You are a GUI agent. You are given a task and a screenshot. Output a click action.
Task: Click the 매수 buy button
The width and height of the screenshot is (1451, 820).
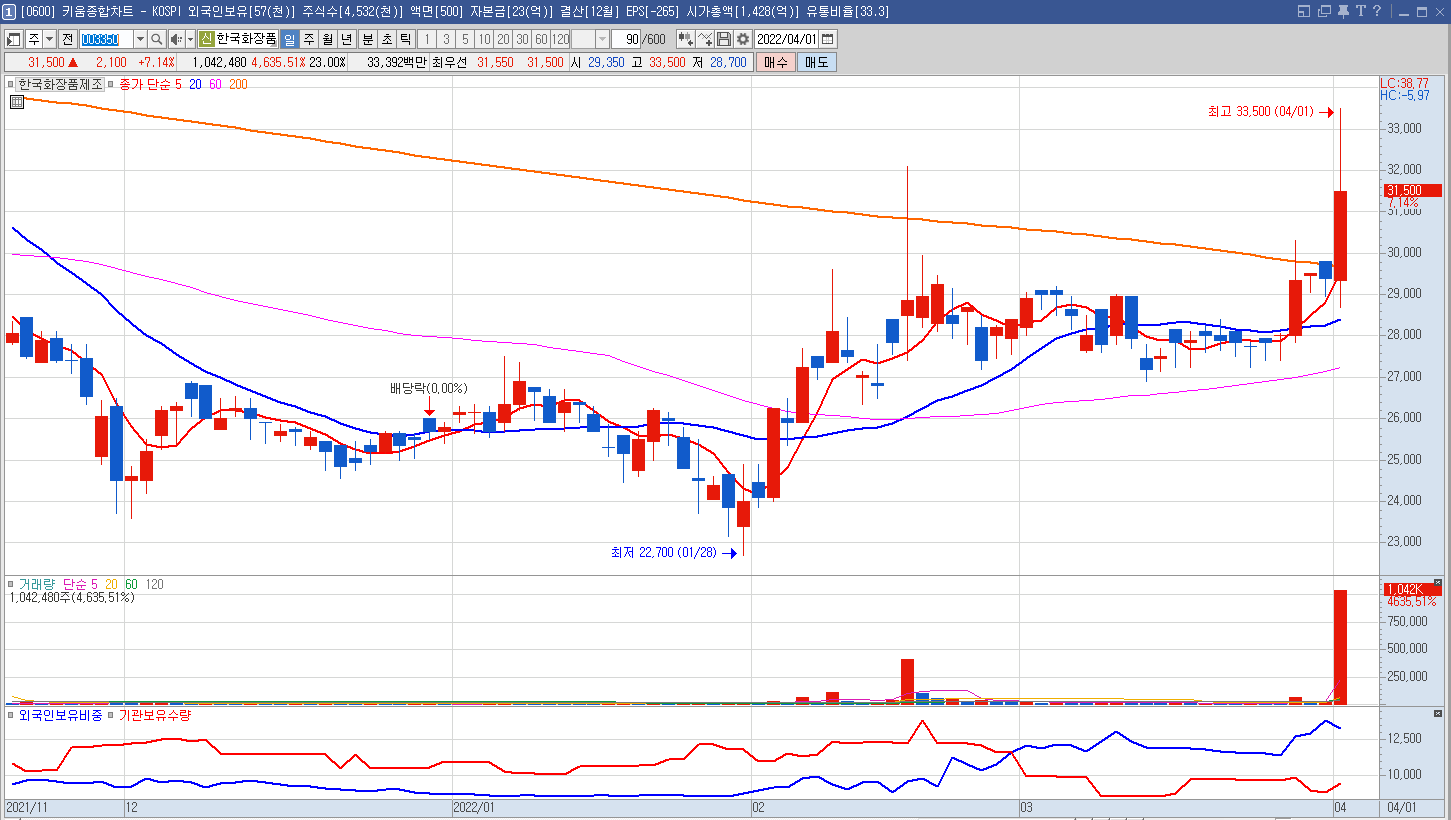[x=775, y=62]
